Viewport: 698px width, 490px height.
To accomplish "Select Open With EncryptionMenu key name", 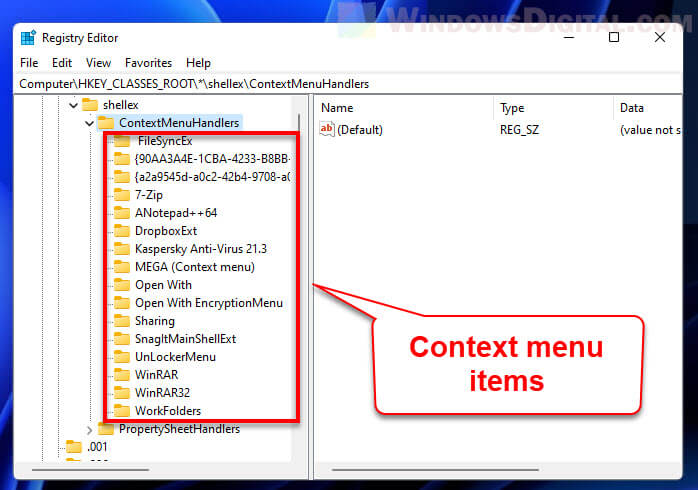I will pos(209,303).
